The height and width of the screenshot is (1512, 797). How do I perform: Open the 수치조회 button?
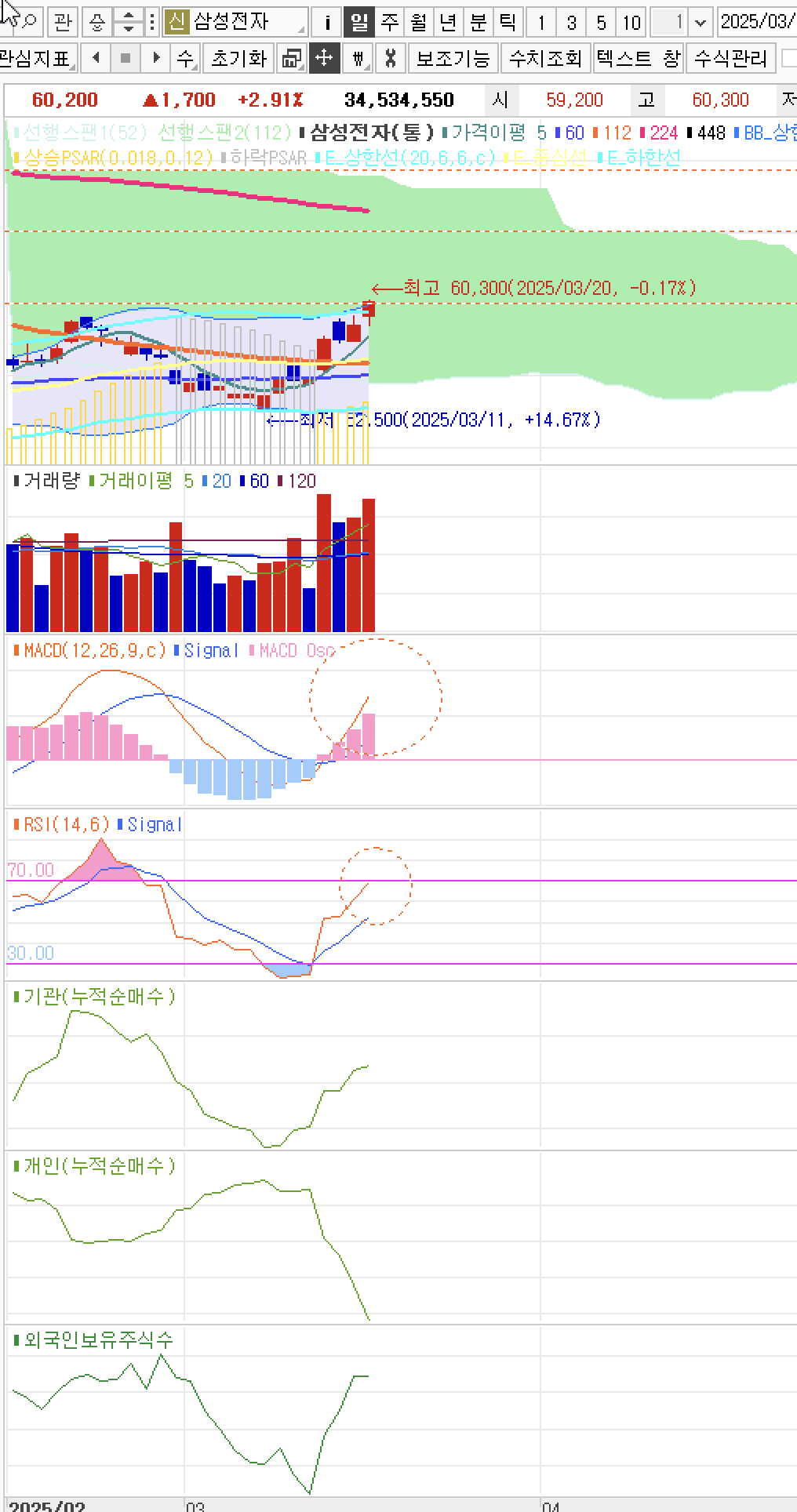coord(545,58)
